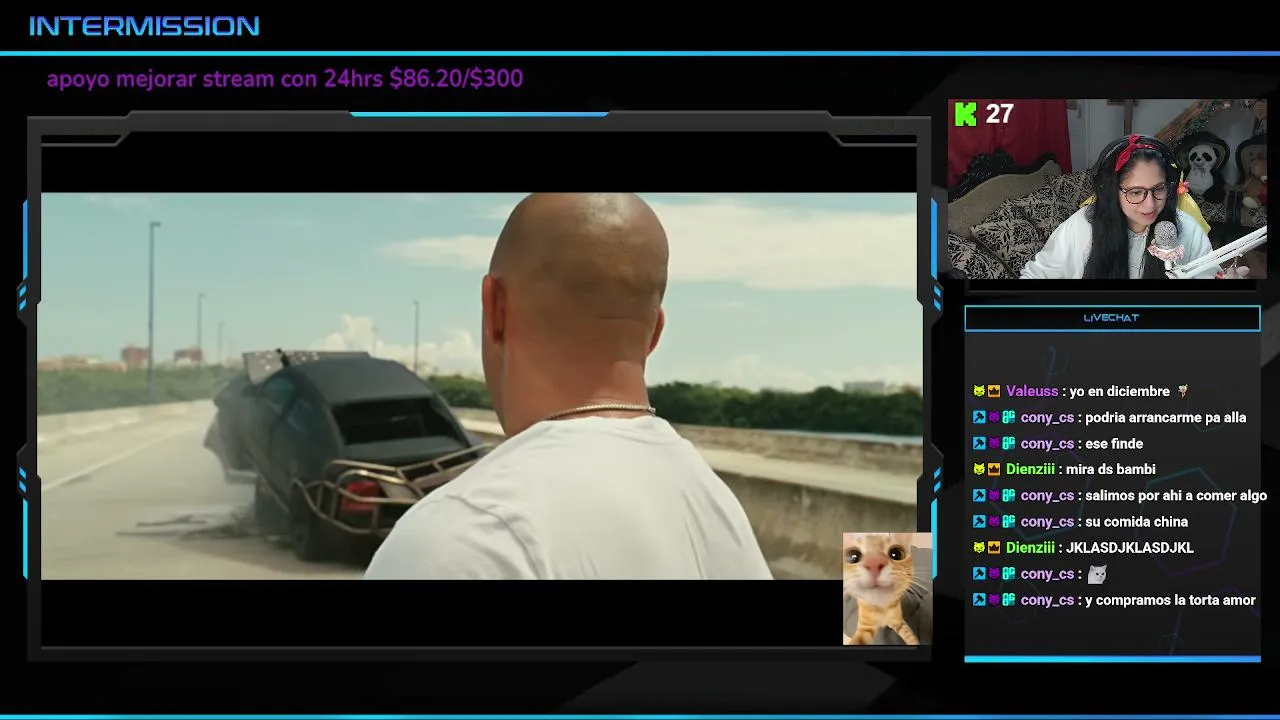
Task: Click username cony_cs beside 'podria arrancarme pa alla'
Action: click(1047, 418)
